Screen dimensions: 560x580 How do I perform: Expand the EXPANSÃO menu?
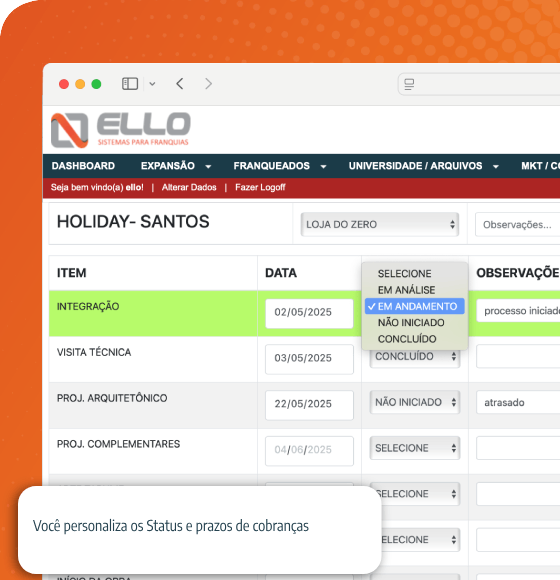(176, 166)
